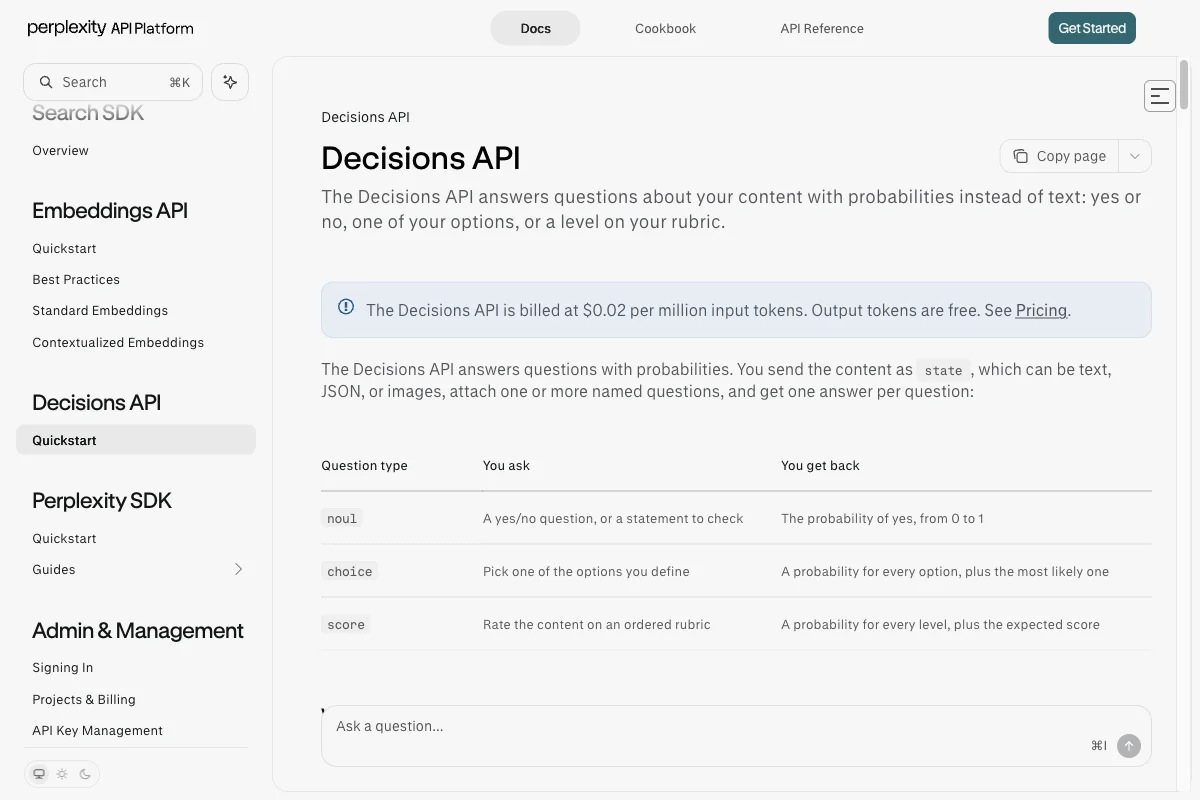
Task: Go to Signing In page
Action: coord(62,667)
